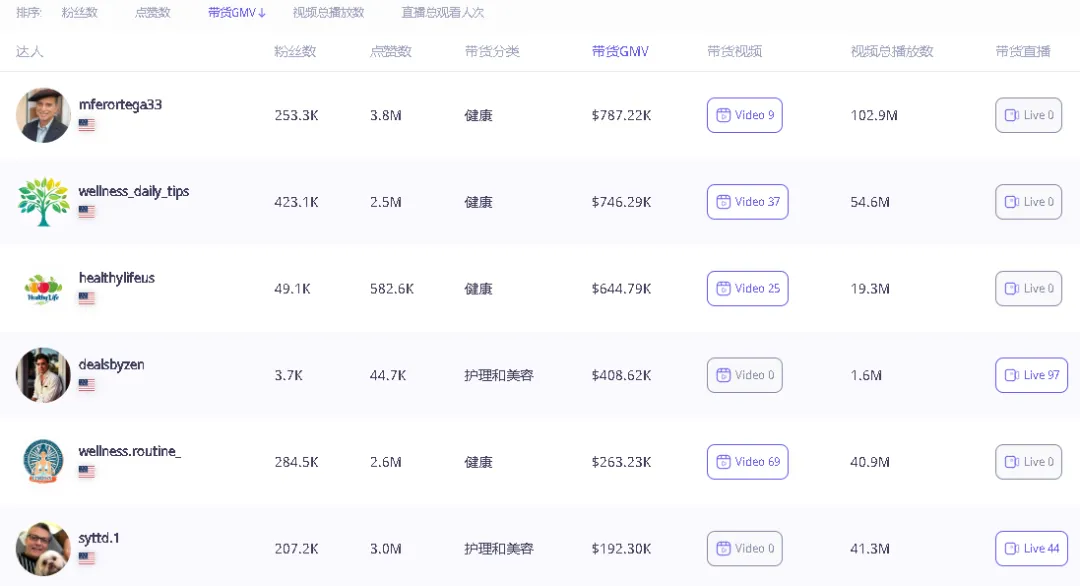Sort list by 粉丝数

pyautogui.click(x=80, y=13)
